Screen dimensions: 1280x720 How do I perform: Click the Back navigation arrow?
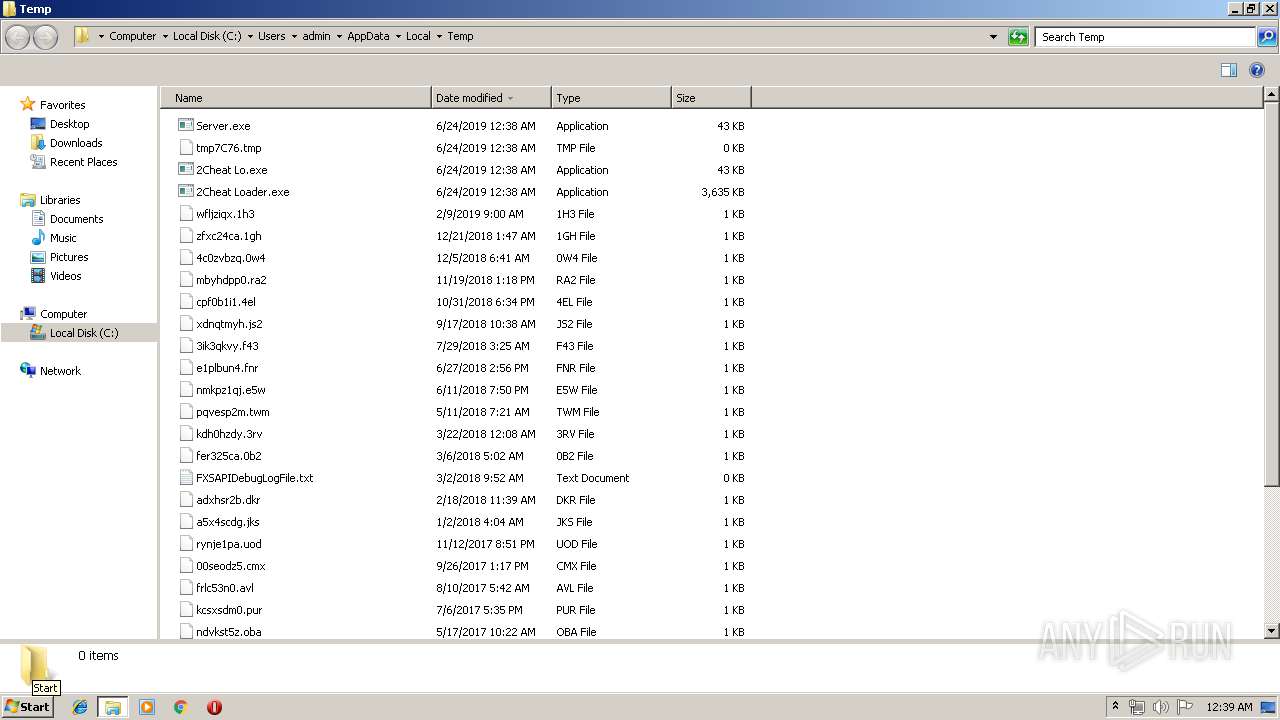coord(18,37)
